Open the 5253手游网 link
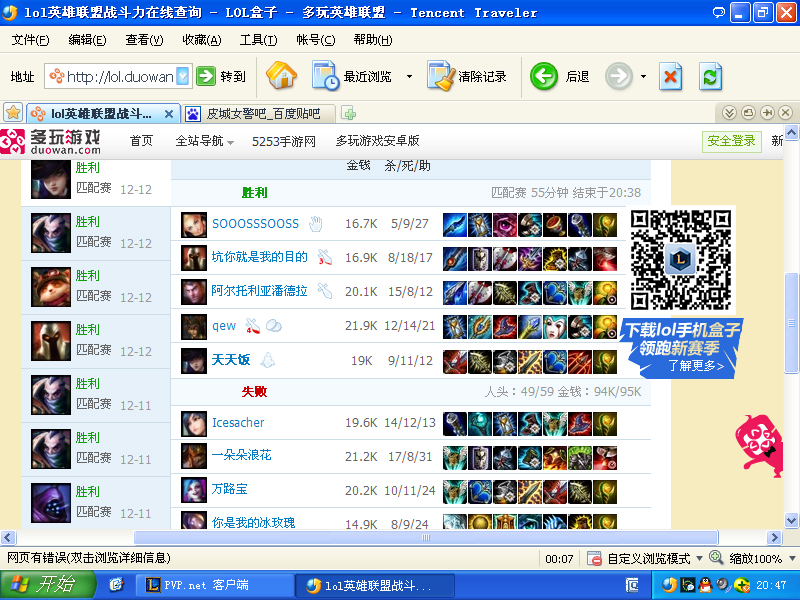The height and width of the screenshot is (600, 800). pos(284,141)
